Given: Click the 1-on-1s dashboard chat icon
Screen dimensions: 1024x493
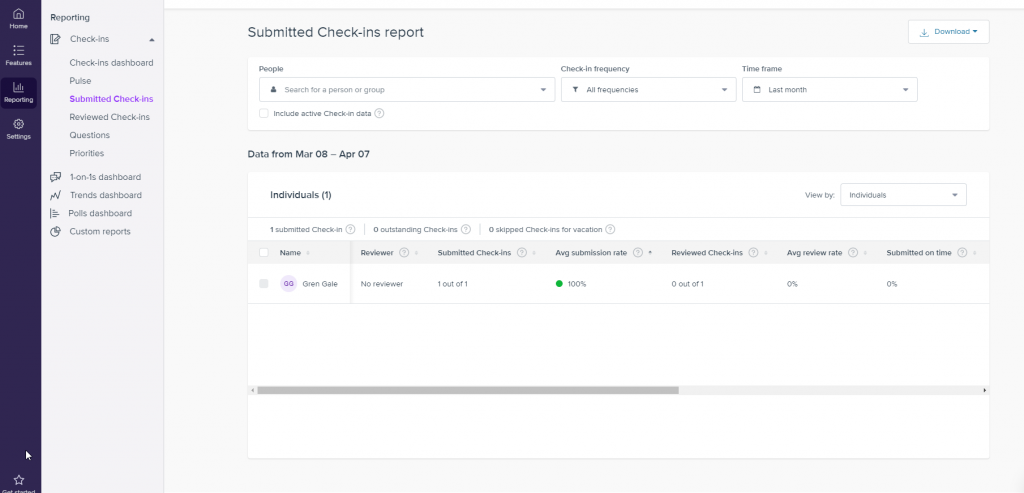Looking at the screenshot, I should 56,177.
